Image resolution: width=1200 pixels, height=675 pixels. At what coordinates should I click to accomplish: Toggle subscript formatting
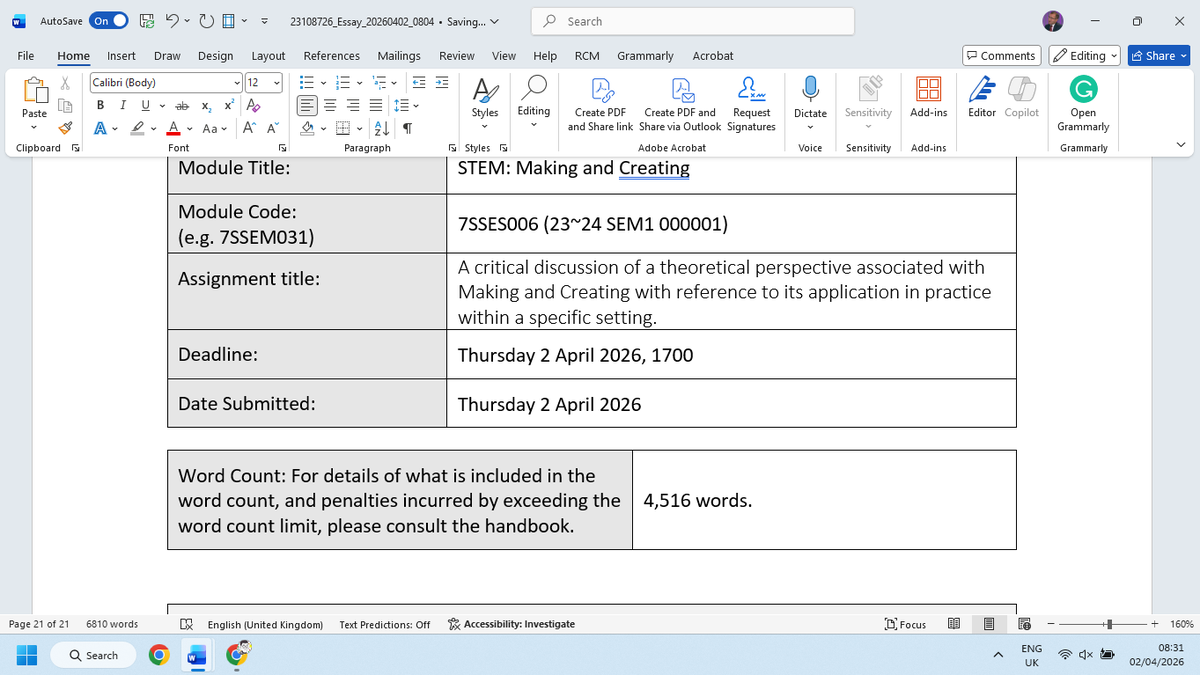coord(206,105)
